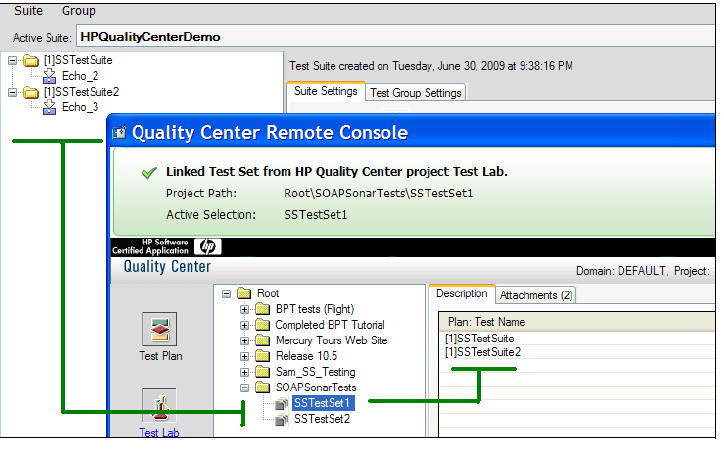Image resolution: width=724 pixels, height=449 pixels.
Task: Click the [1]SSTestSuite folder icon in suite tree
Action: pyautogui.click(x=31, y=61)
